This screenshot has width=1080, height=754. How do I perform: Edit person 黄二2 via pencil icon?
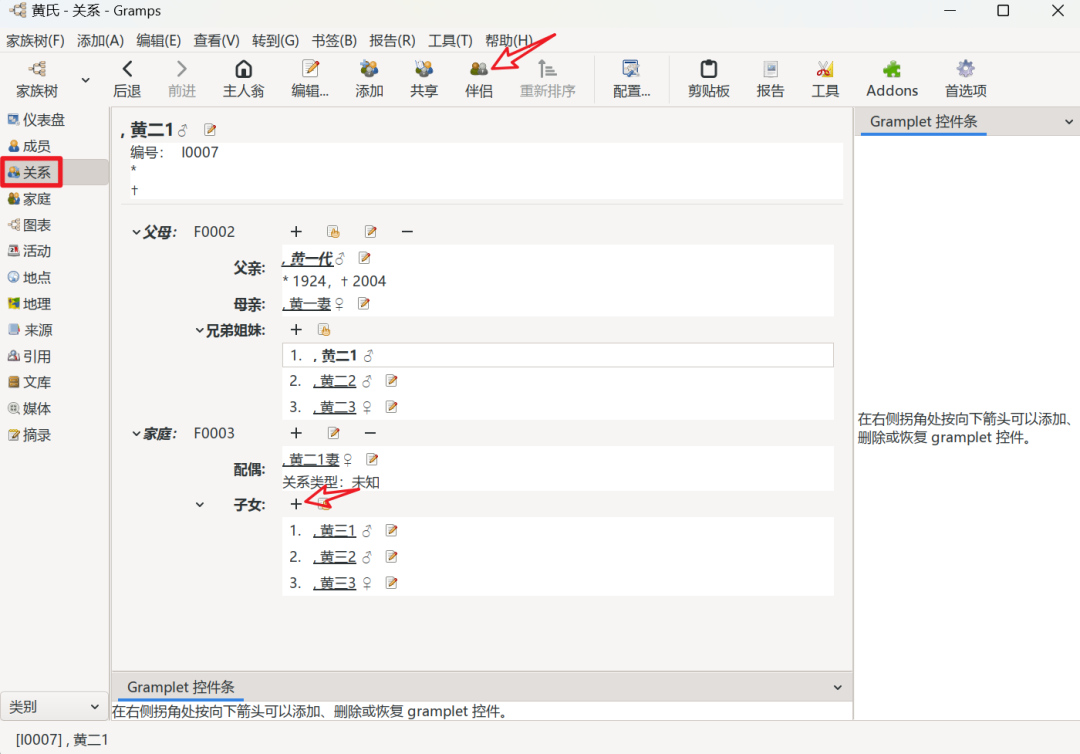tap(392, 381)
